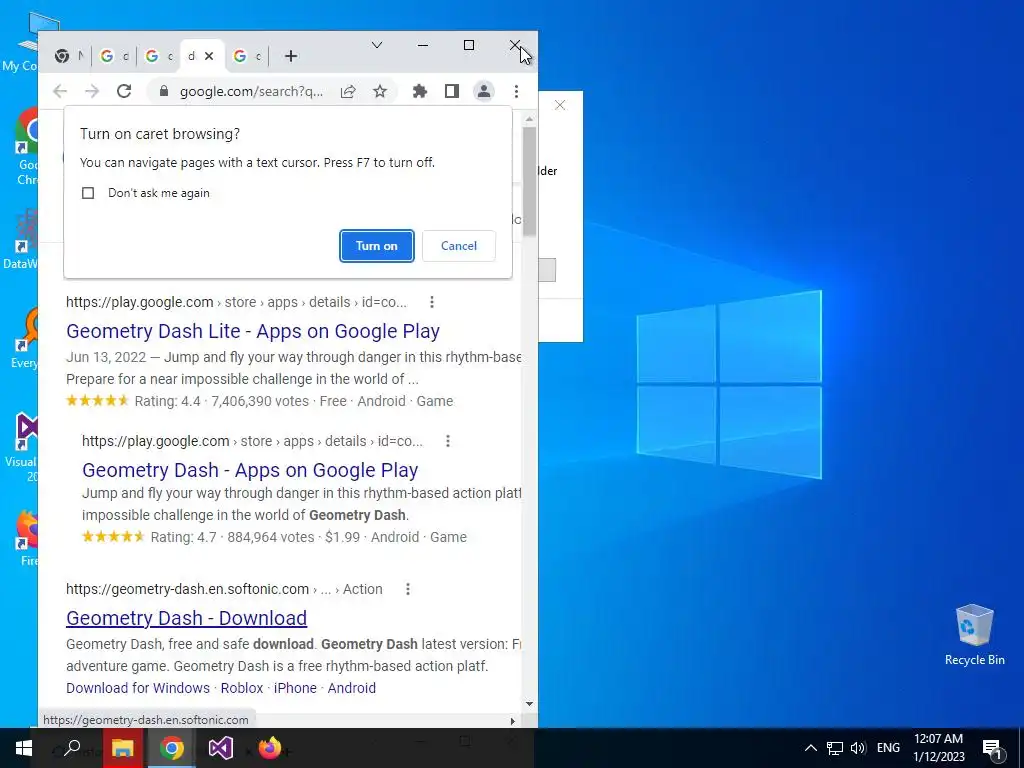1024x768 pixels.
Task: Tick the Don't ask me again checkbox
Action: [x=88, y=193]
